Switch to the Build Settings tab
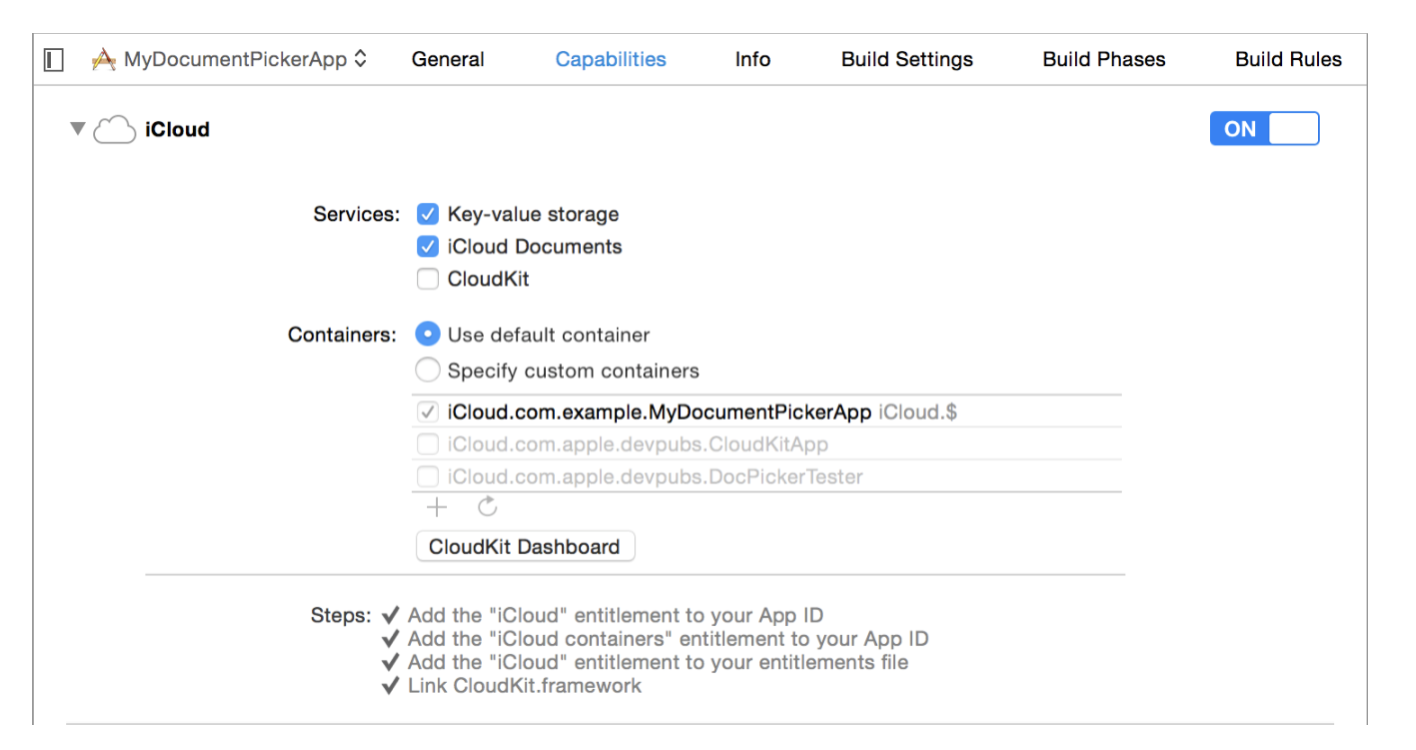This screenshot has width=1416, height=750. pyautogui.click(x=906, y=59)
